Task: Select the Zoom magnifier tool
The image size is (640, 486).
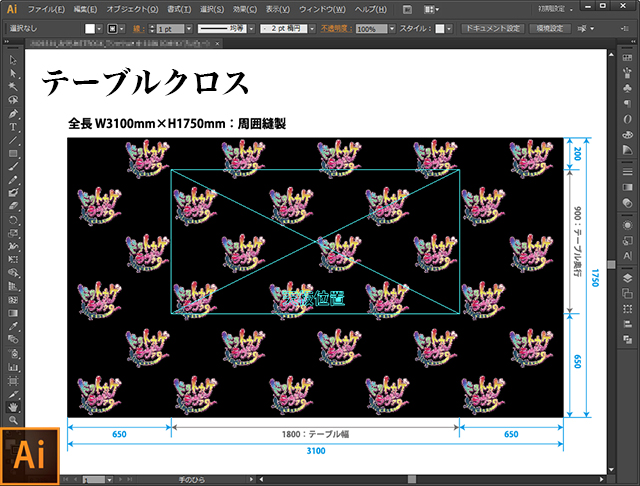Action: tap(13, 420)
